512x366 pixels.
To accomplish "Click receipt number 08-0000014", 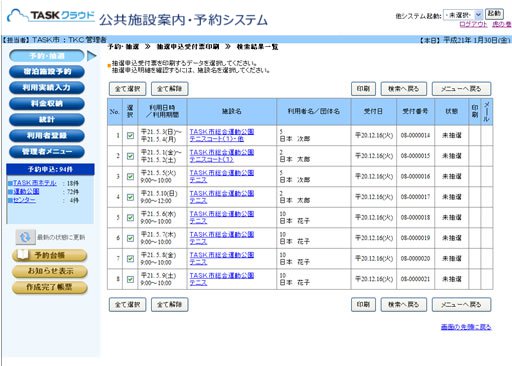I will point(415,135).
